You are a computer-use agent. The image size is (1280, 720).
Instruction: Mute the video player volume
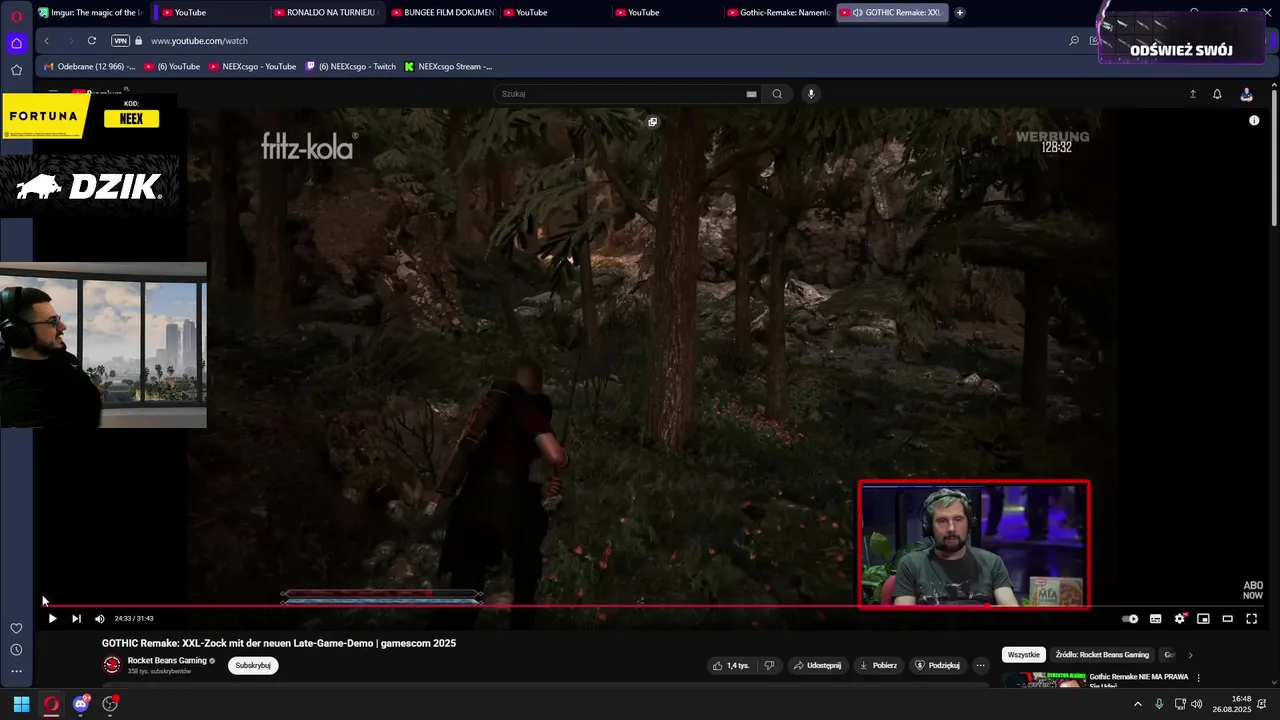click(x=99, y=619)
